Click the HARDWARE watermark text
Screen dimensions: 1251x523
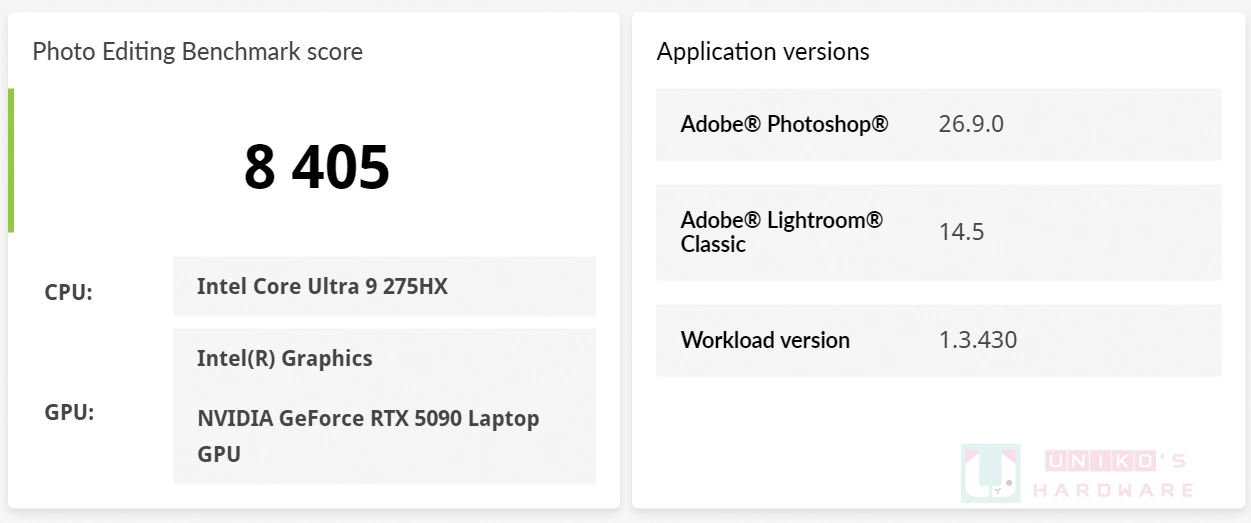coord(1113,490)
